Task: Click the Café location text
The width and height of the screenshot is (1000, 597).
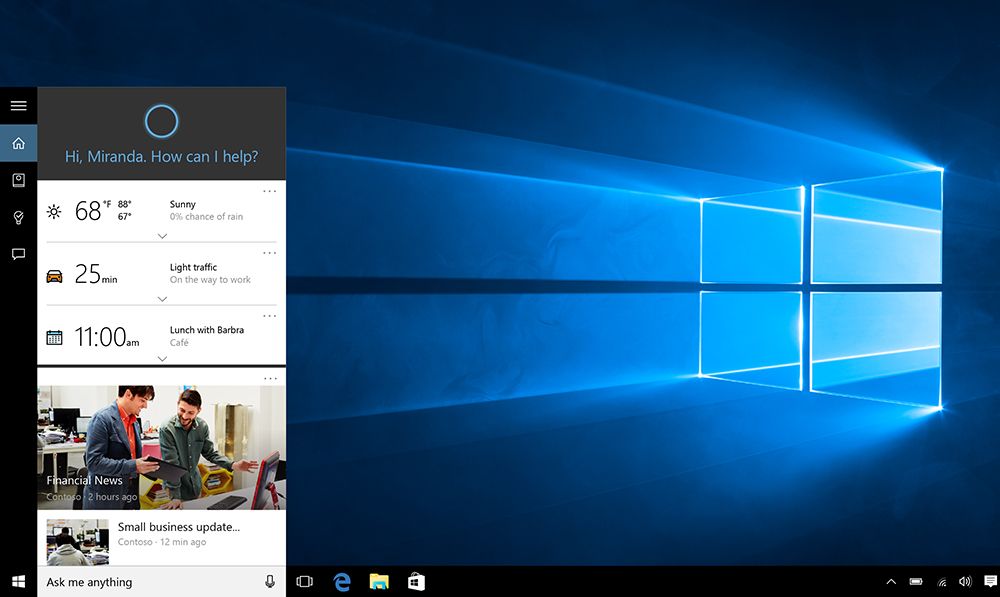Action: pos(179,343)
